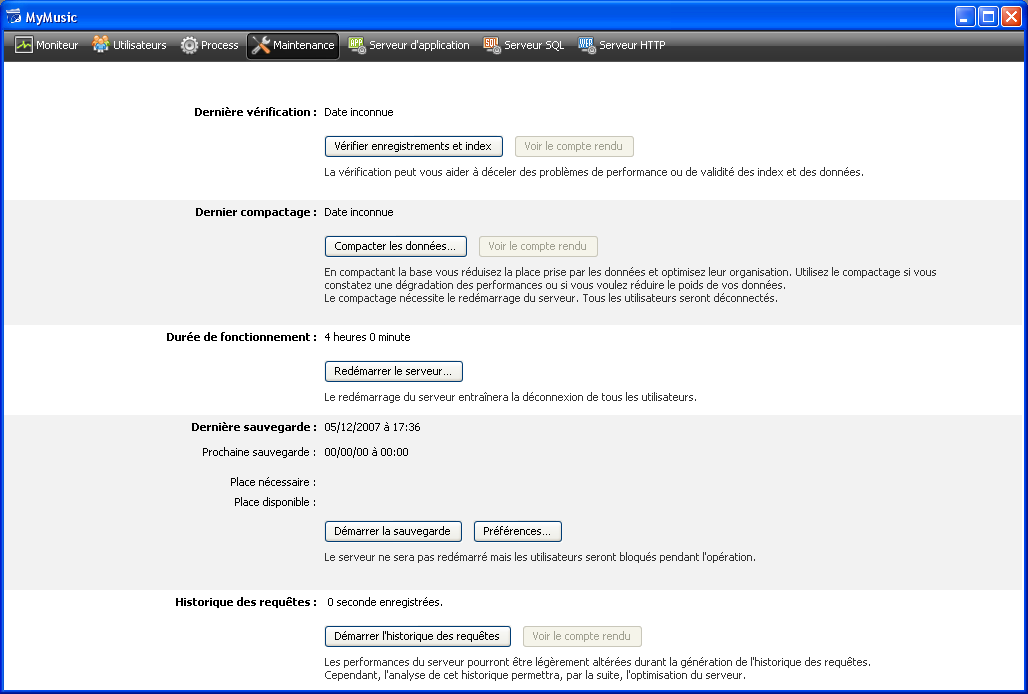The height and width of the screenshot is (694, 1028).
Task: Click the Maintenance wrench icon
Action: [261, 45]
